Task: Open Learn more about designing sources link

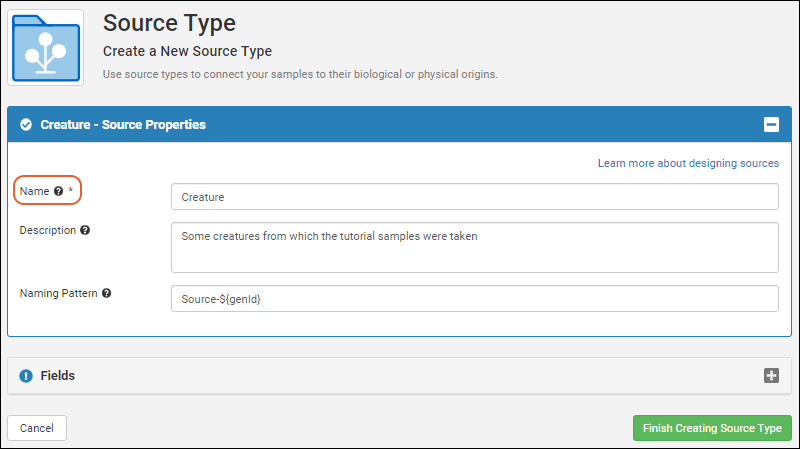Action: pos(688,163)
